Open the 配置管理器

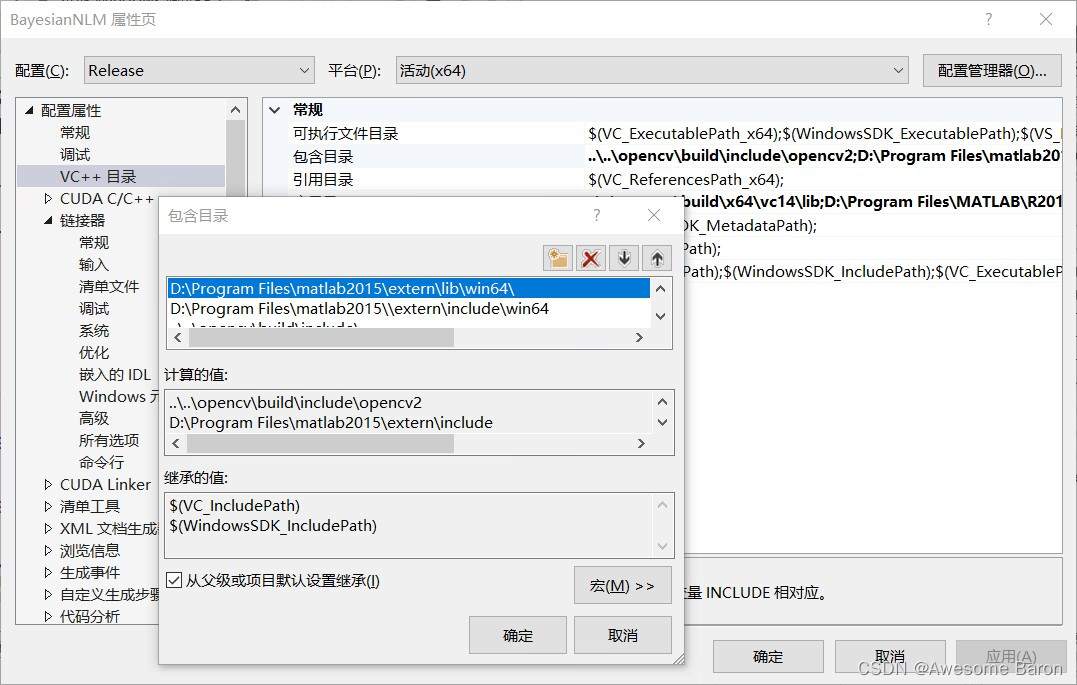[x=991, y=70]
